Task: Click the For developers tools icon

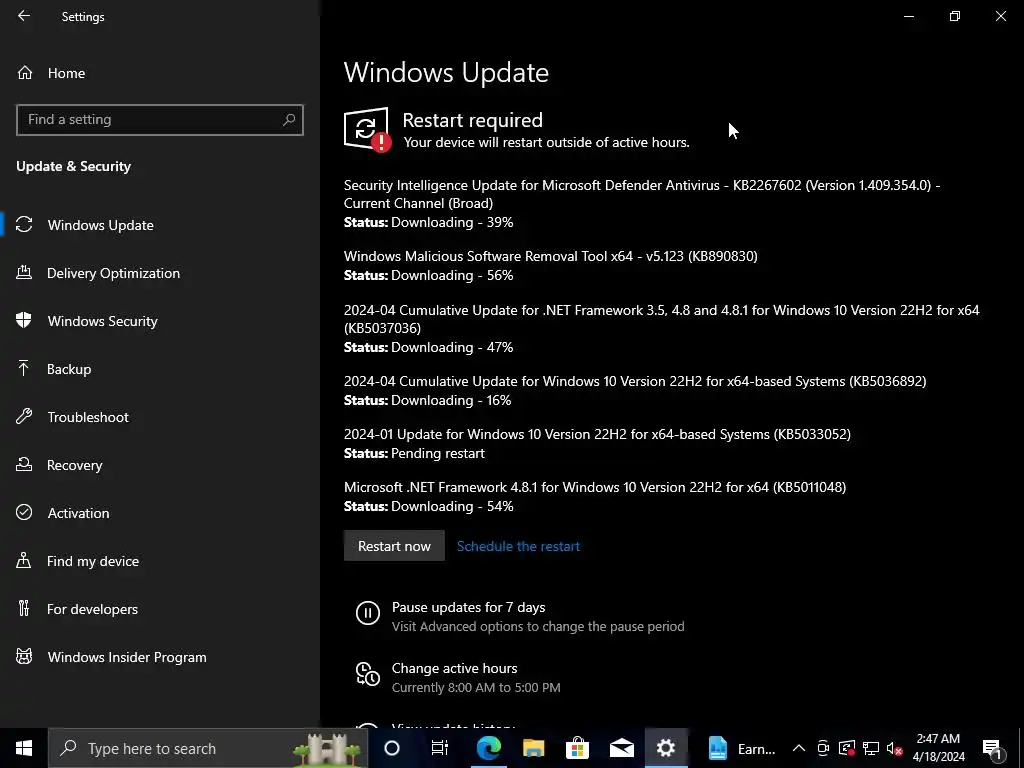Action: click(x=24, y=609)
